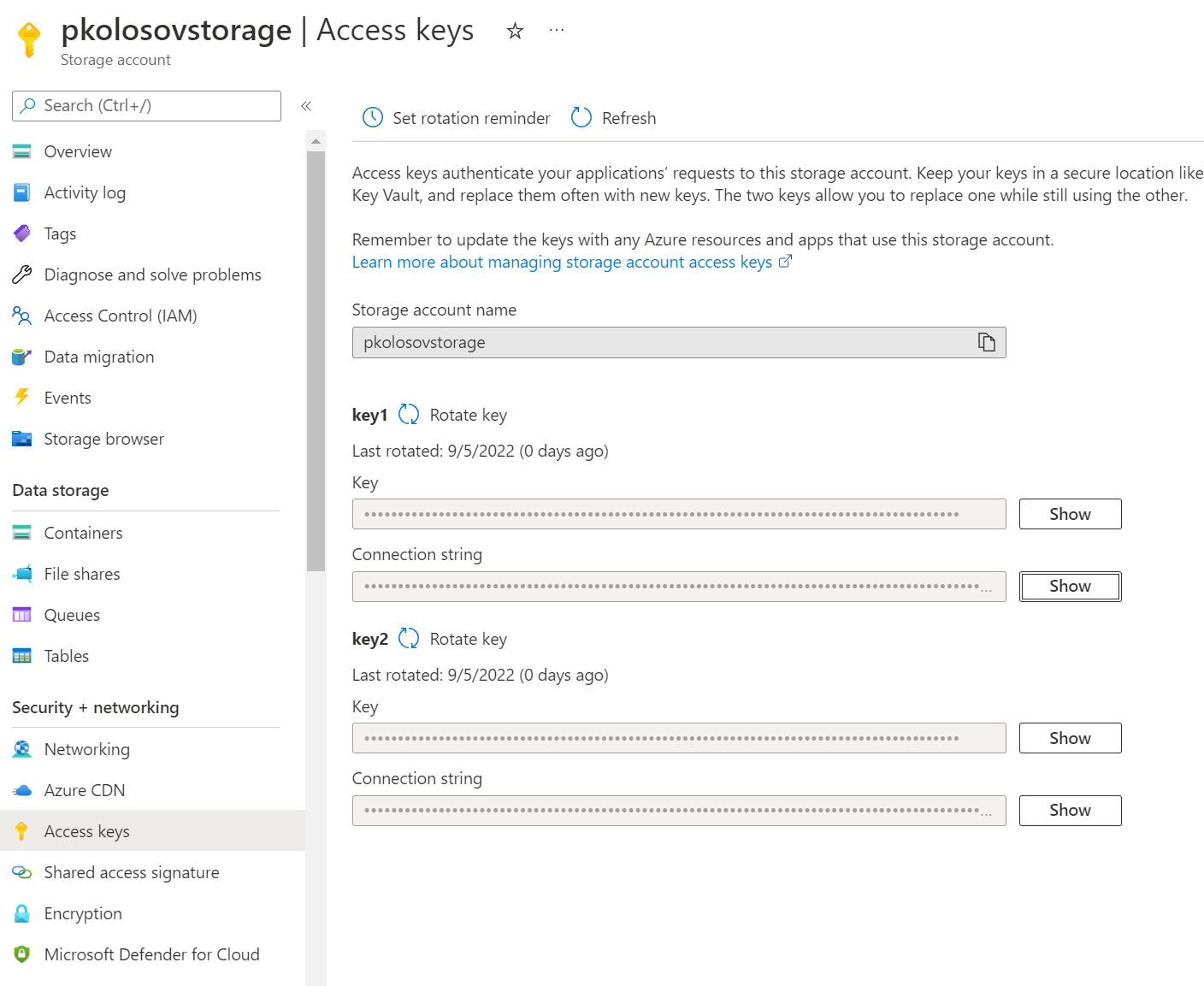Open the Microsoft Defender for Cloud shield icon
This screenshot has height=986, width=1204.
point(22,954)
